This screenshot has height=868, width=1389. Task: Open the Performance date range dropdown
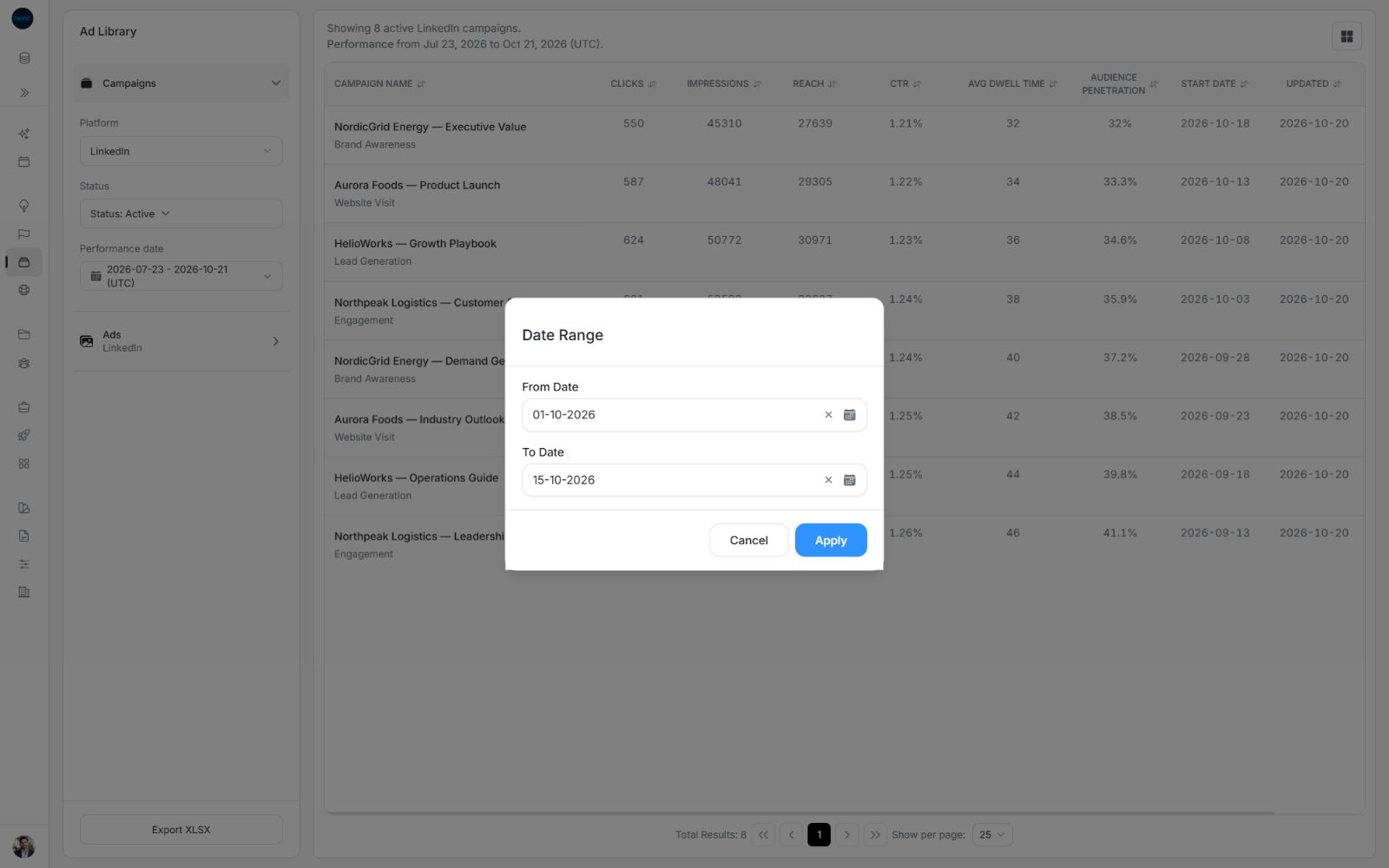[181, 276]
